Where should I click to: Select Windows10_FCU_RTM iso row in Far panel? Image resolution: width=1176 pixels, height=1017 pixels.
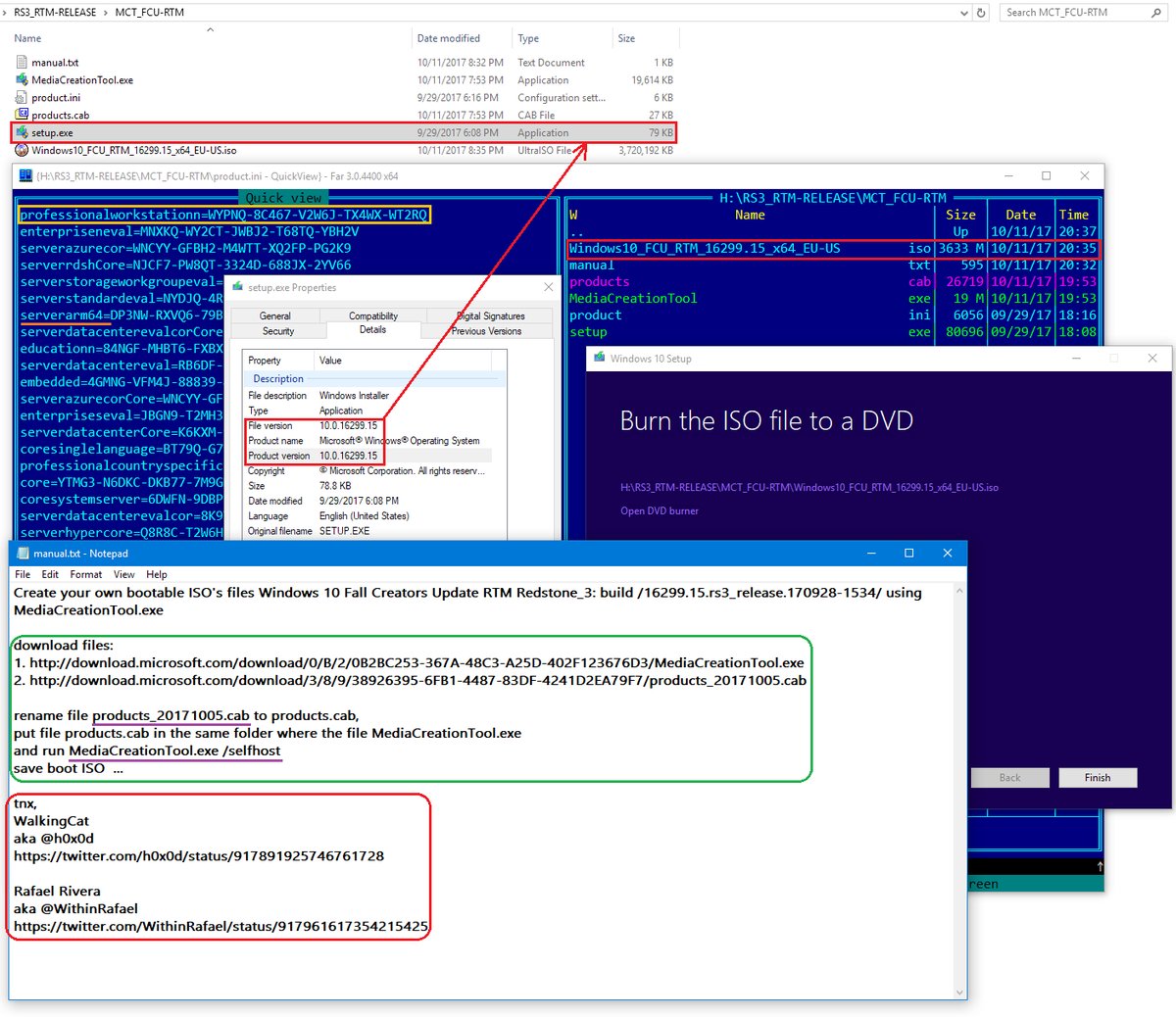833,249
